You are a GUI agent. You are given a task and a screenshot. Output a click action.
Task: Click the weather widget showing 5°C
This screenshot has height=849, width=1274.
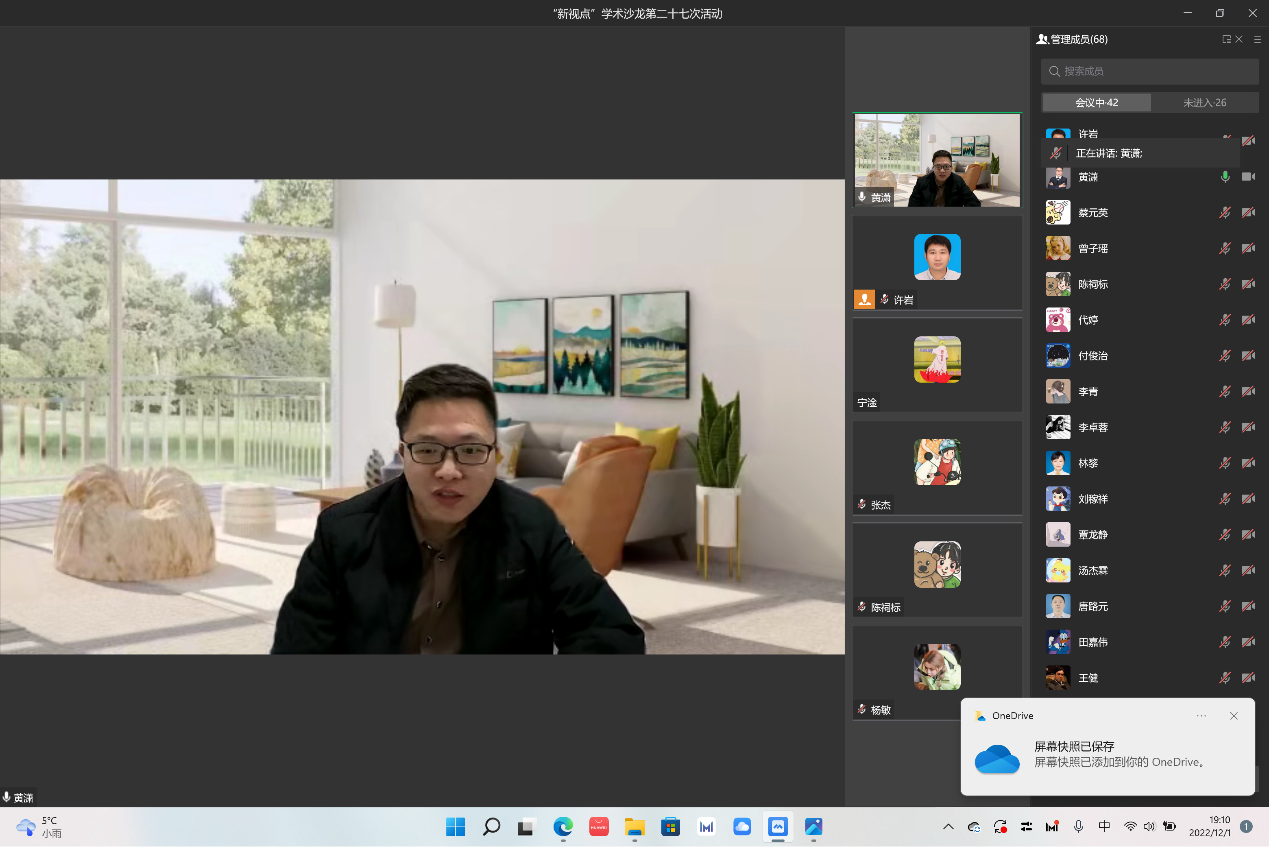coord(40,827)
